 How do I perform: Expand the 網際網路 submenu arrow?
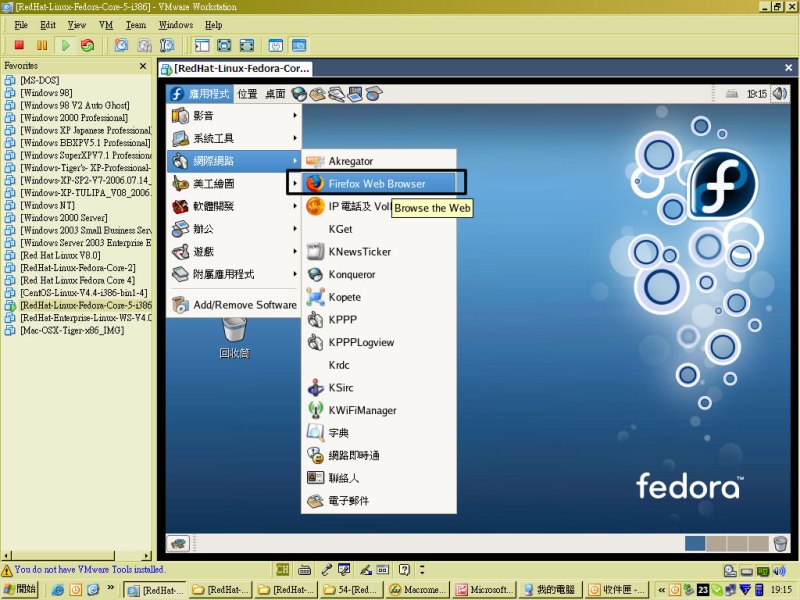pyautogui.click(x=295, y=161)
